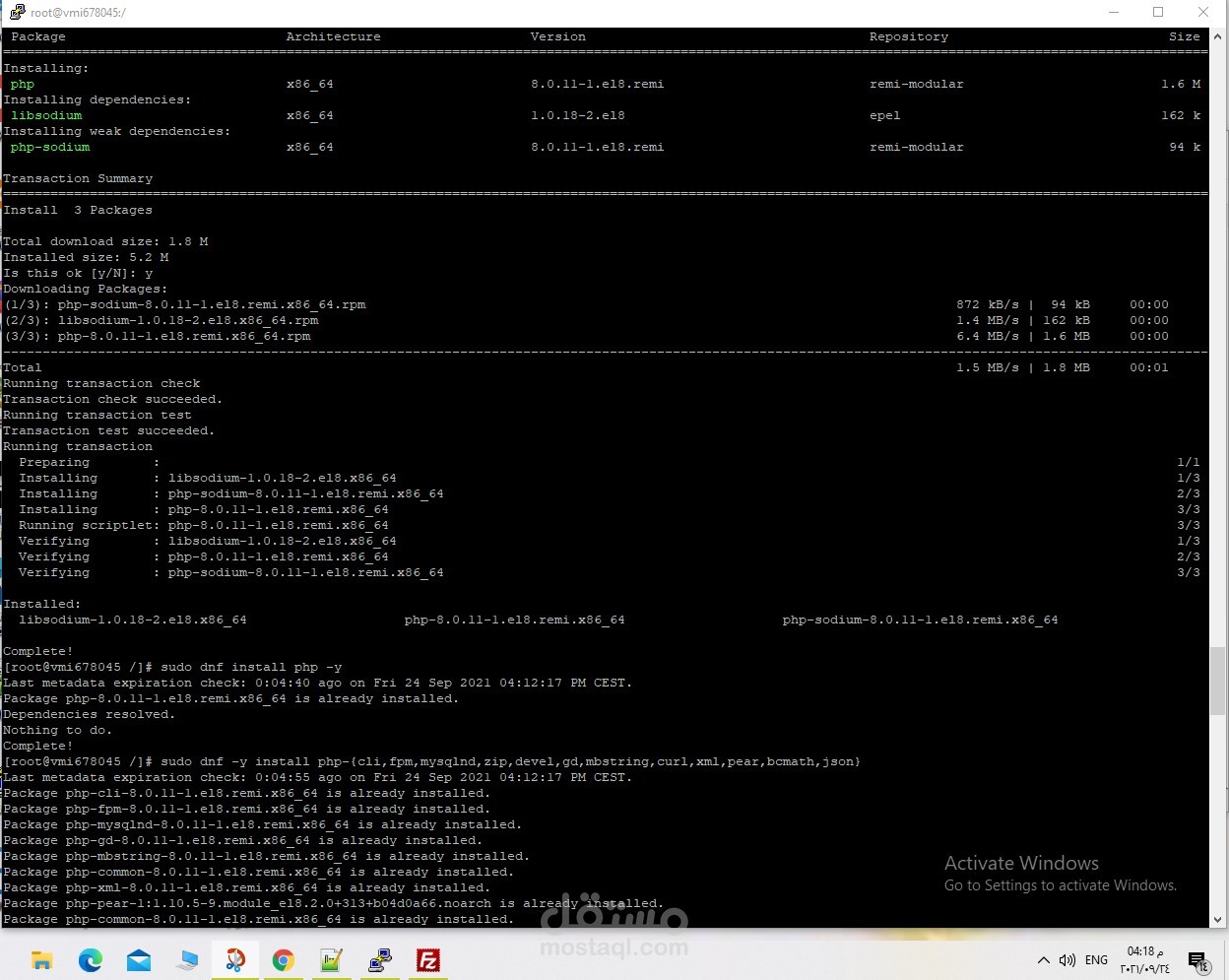Viewport: 1229px width, 980px height.
Task: Launch Microsoft Edge from the taskbar
Action: (x=90, y=960)
